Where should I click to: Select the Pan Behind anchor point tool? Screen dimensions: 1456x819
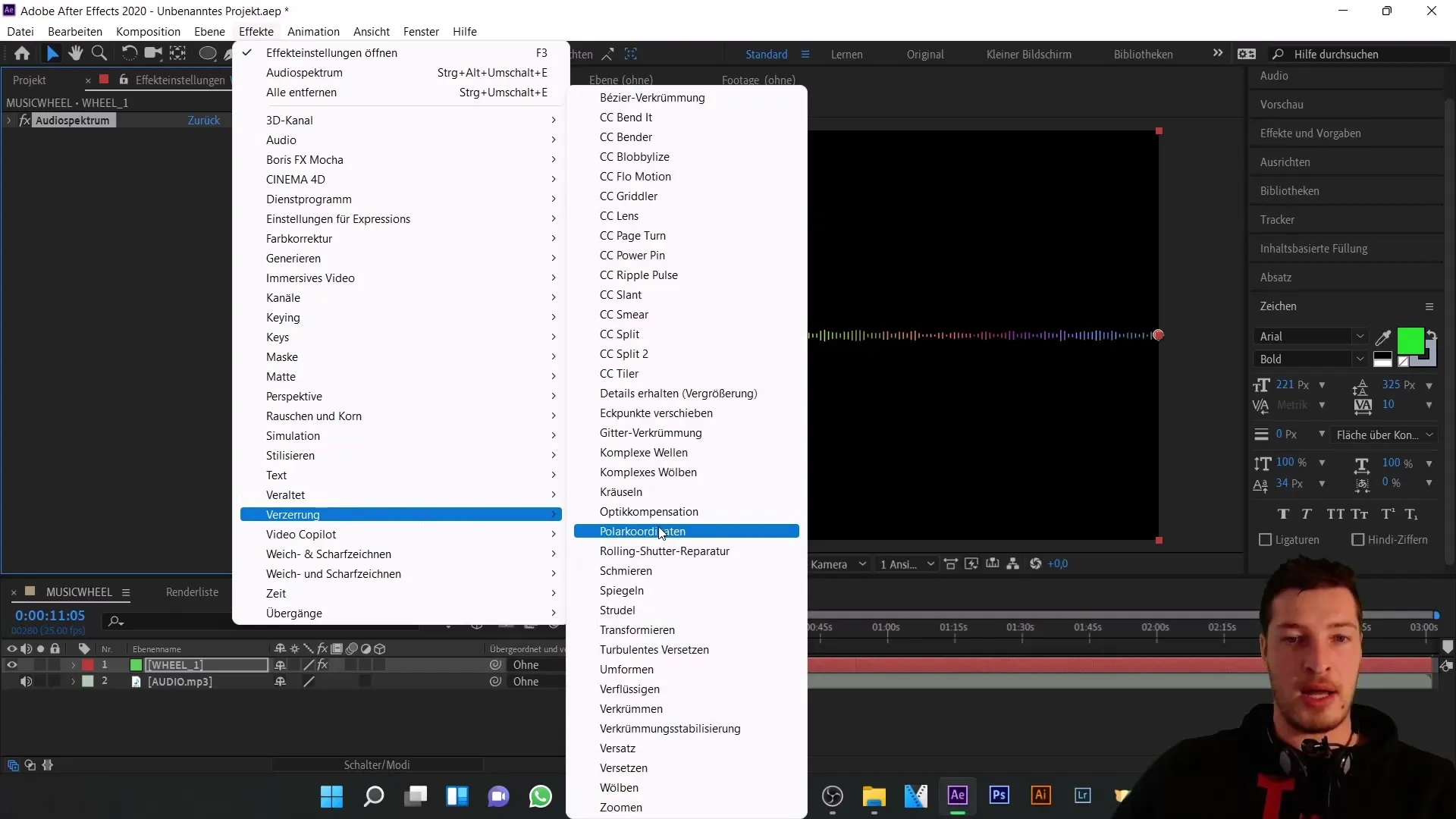177,54
